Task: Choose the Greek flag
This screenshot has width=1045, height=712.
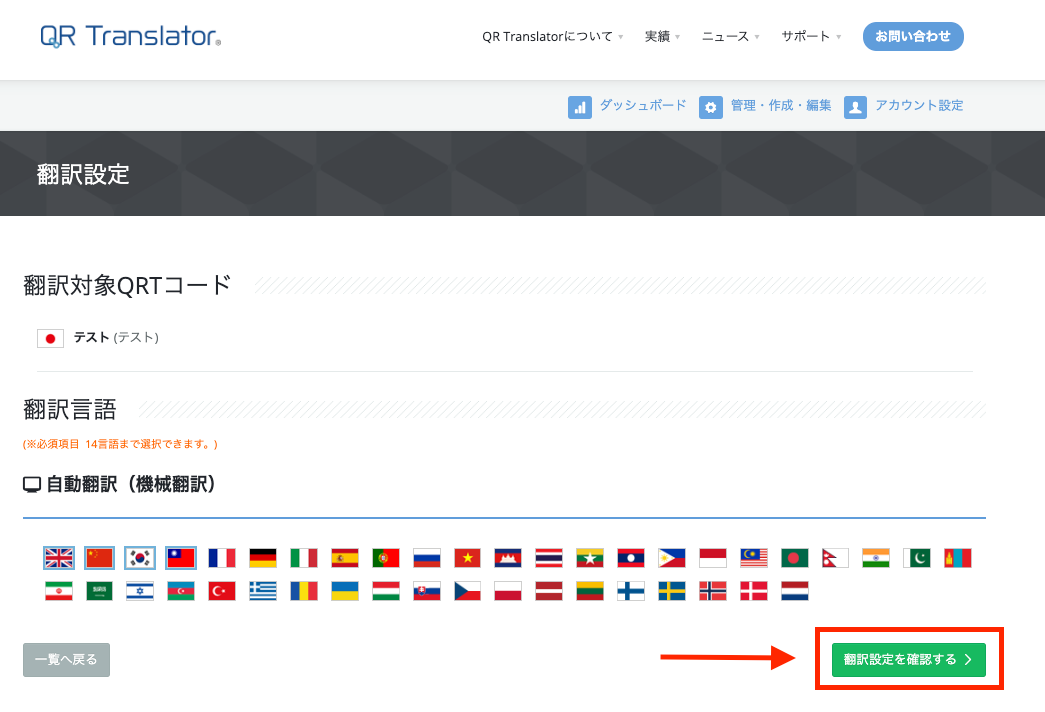Action: pos(263,591)
